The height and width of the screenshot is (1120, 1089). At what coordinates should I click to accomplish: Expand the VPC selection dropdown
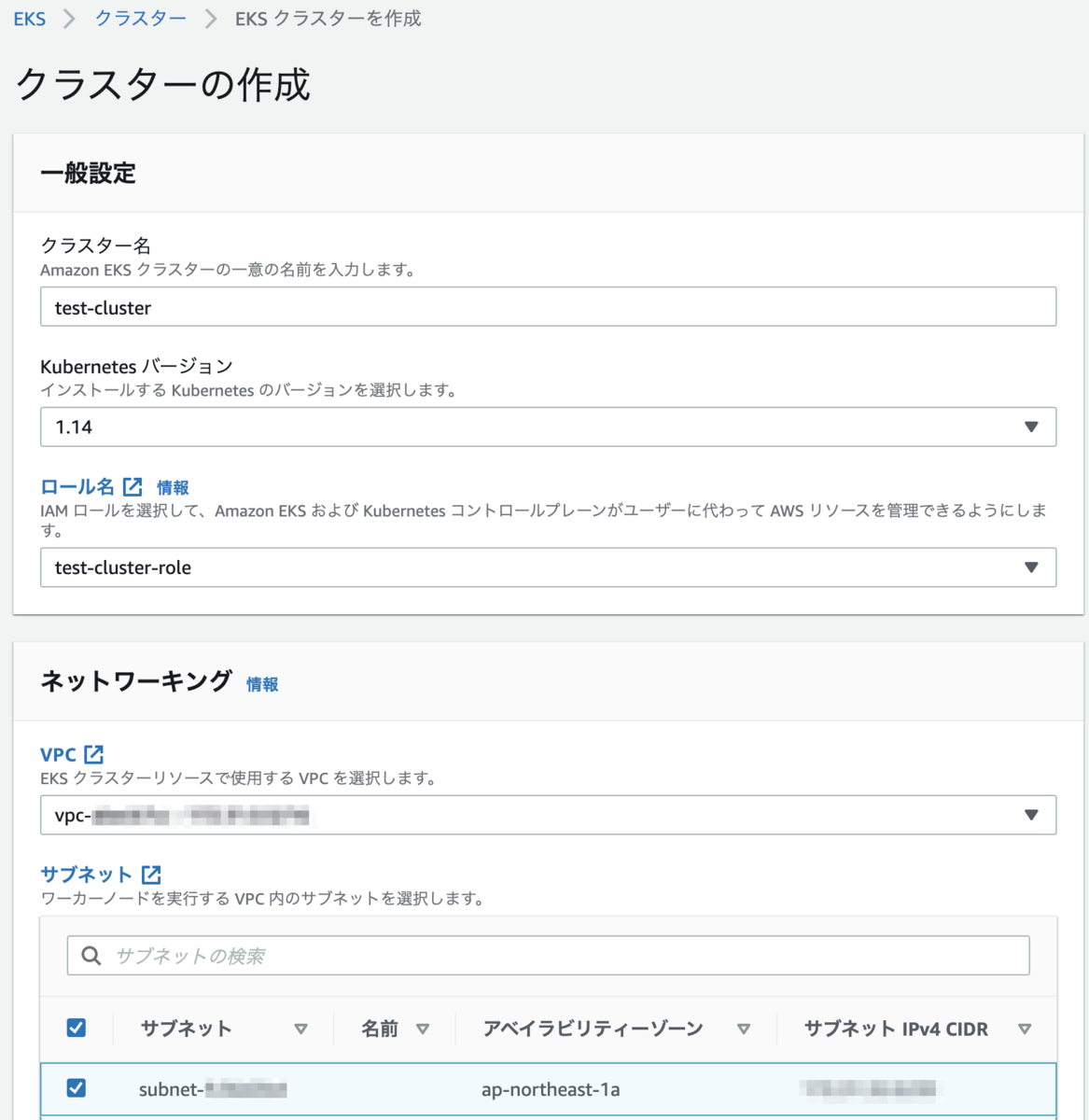(x=548, y=815)
